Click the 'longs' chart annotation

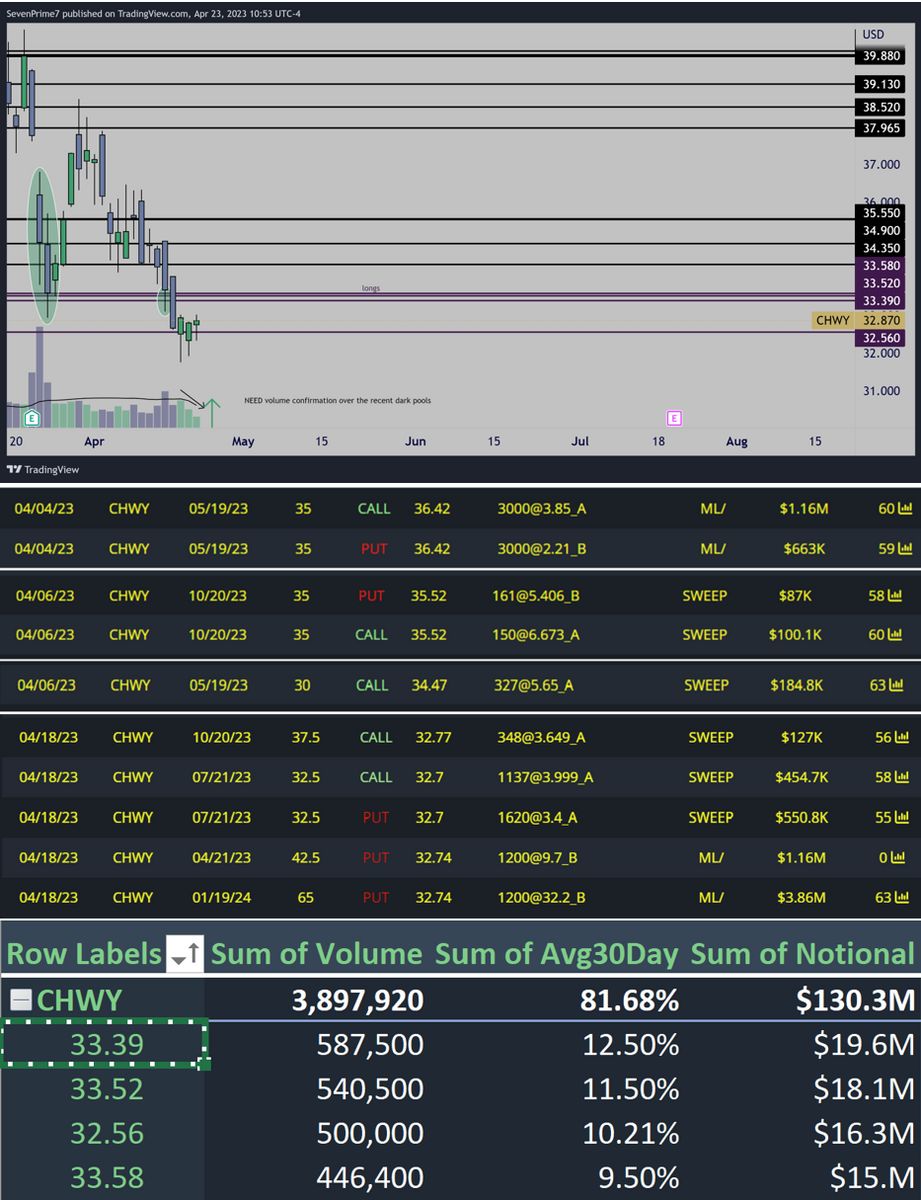(371, 288)
